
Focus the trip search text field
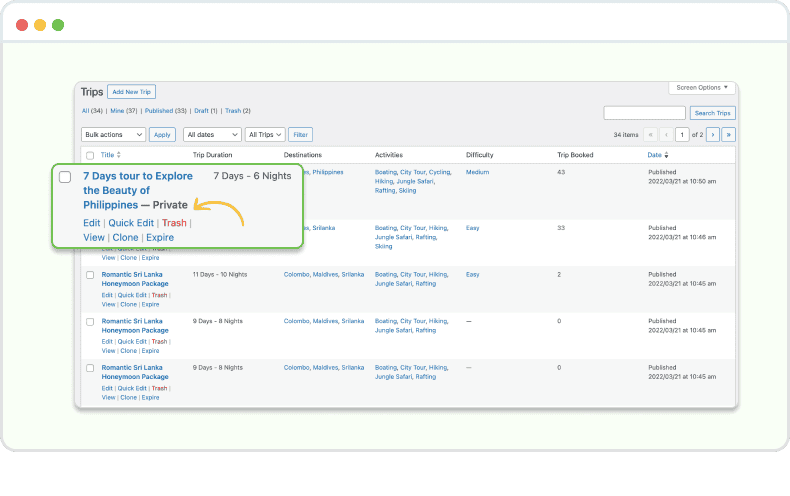pyautogui.click(x=644, y=113)
